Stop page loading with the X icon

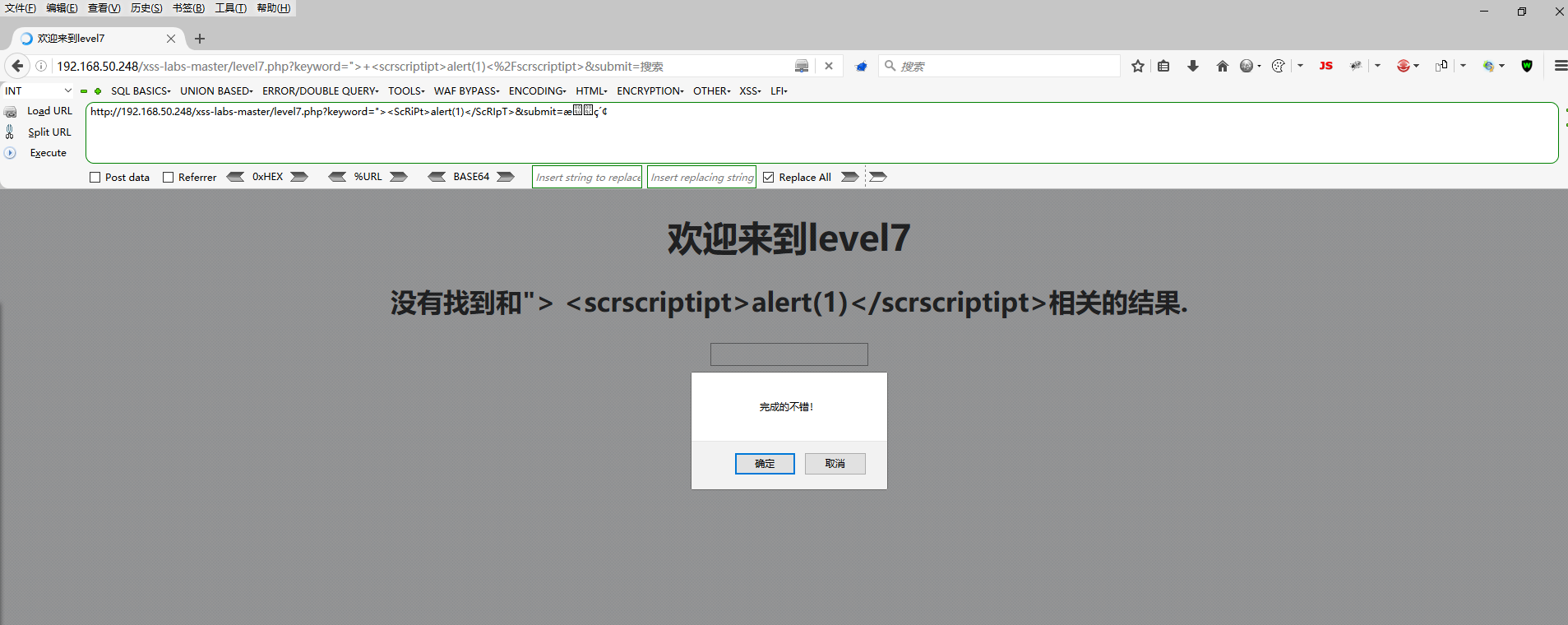click(829, 66)
